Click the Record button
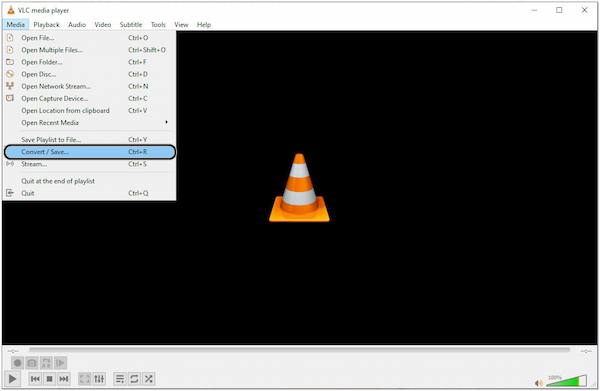This screenshot has width=600, height=391. pyautogui.click(x=18, y=363)
